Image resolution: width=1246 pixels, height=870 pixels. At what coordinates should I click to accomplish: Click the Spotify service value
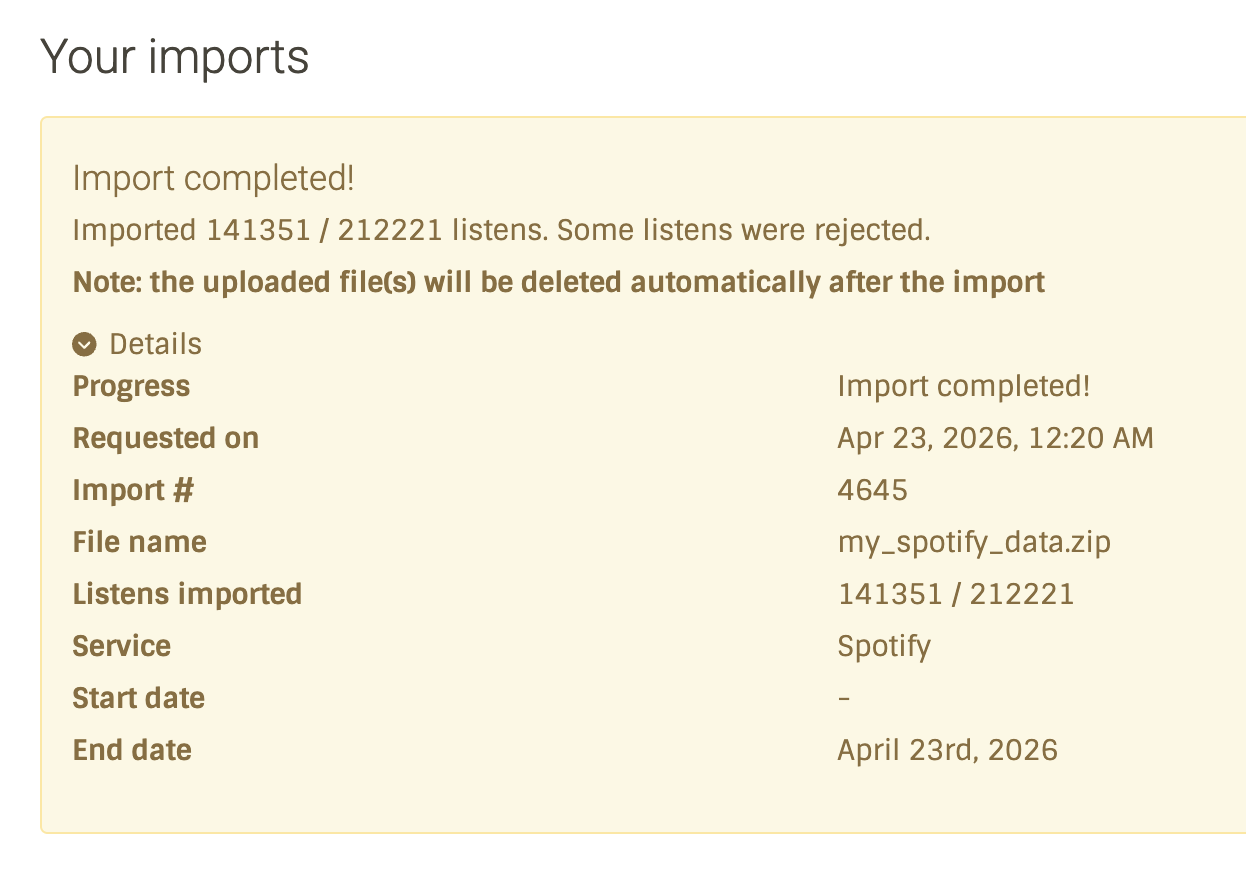[884, 646]
